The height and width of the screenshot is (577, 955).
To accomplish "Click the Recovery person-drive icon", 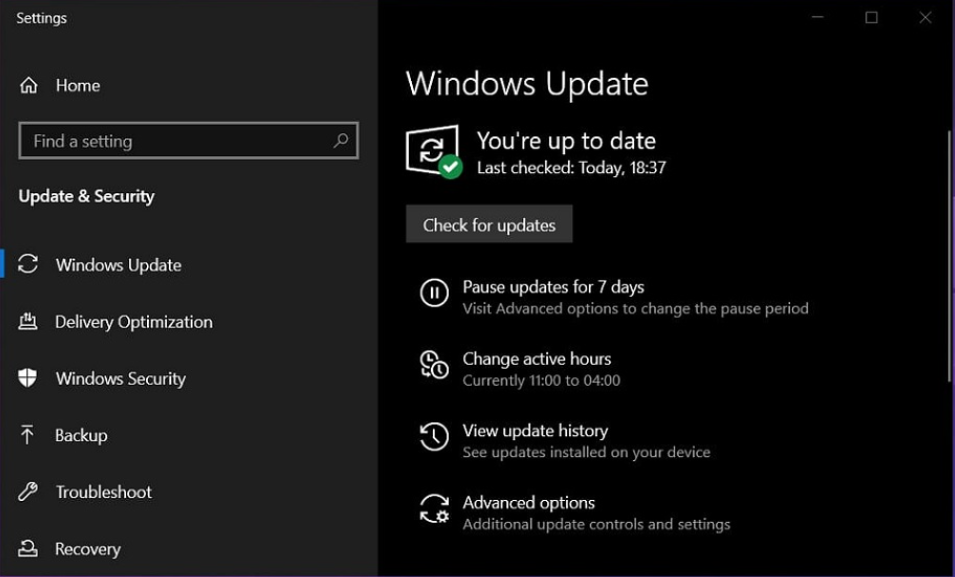I will [x=27, y=548].
